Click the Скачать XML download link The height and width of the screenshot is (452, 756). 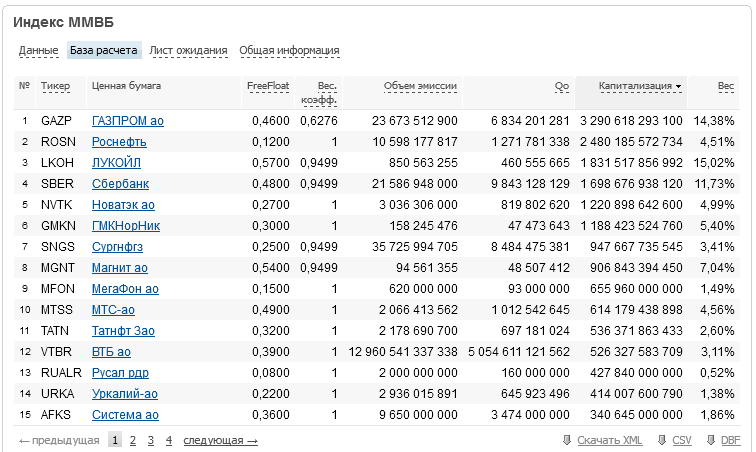point(609,440)
